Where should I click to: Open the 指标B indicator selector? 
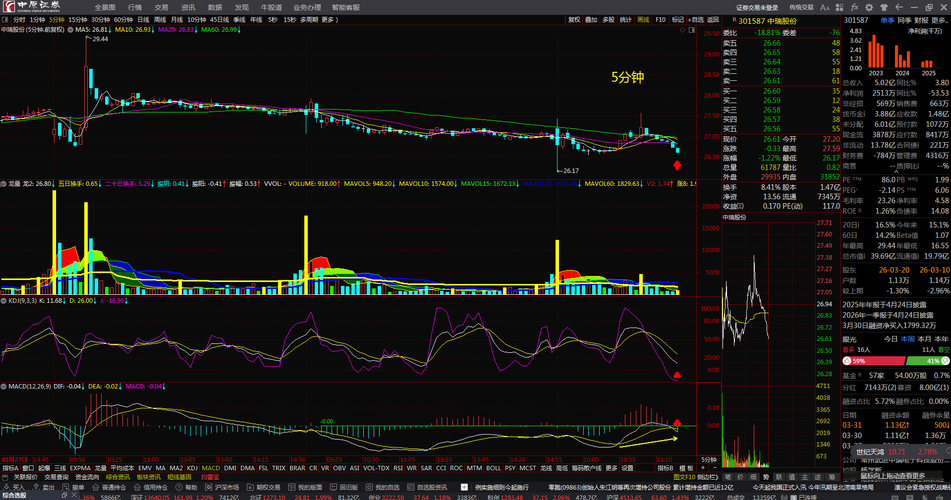665,468
